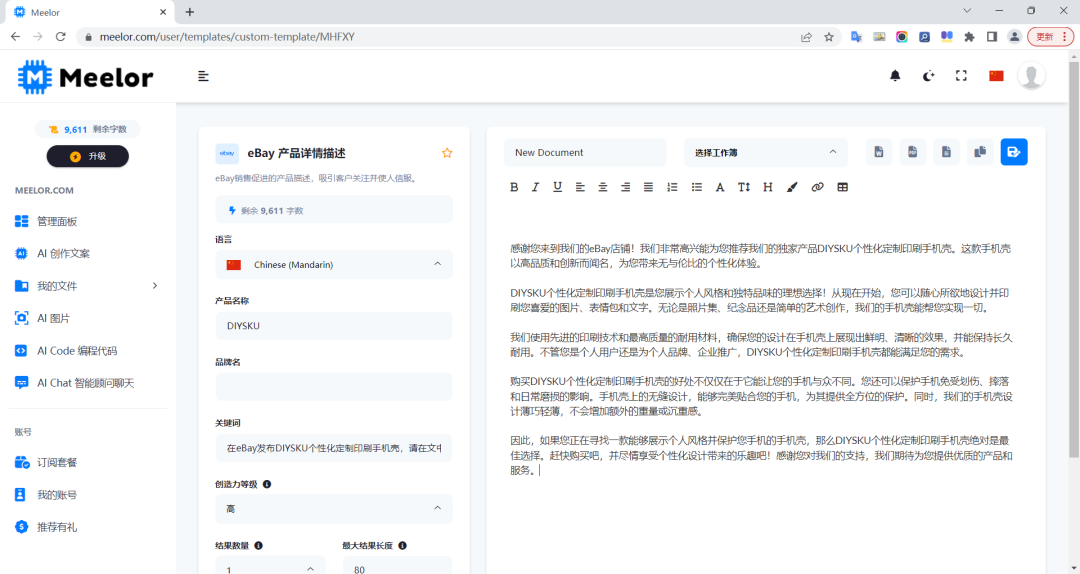This screenshot has height=574, width=1080.
Task: Change the text size
Action: point(744,187)
